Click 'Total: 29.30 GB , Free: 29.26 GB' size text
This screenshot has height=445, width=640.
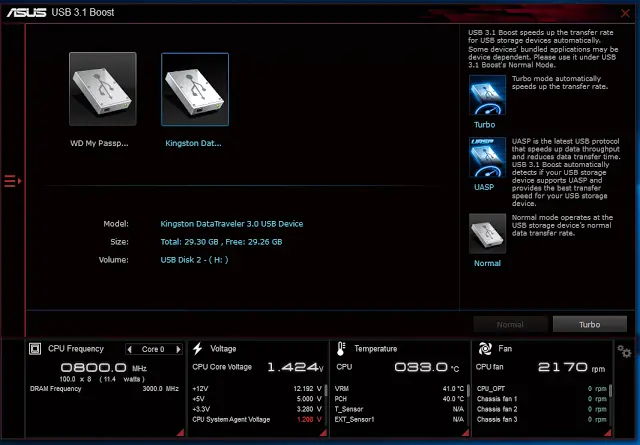pyautogui.click(x=221, y=242)
